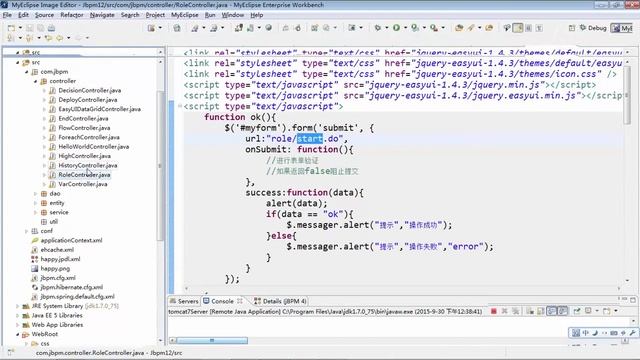Click the green Run button icon

pyautogui.click(x=396, y=28)
